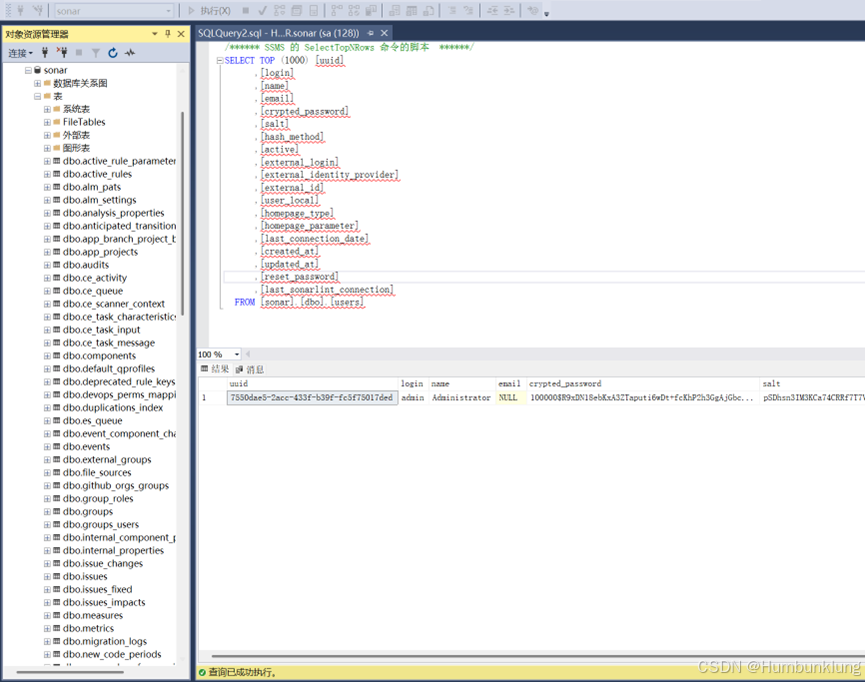Select the uuid cell 7550dae5-2acc...
The image size is (865, 682).
coord(312,397)
